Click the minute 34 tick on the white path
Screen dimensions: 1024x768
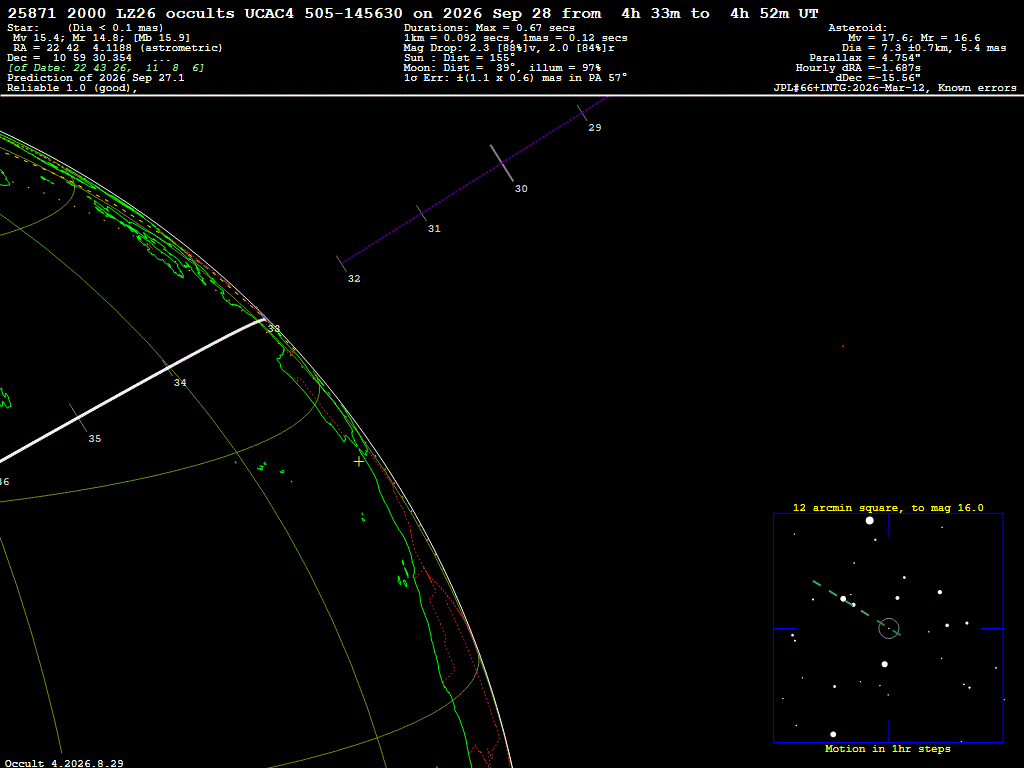coord(168,368)
